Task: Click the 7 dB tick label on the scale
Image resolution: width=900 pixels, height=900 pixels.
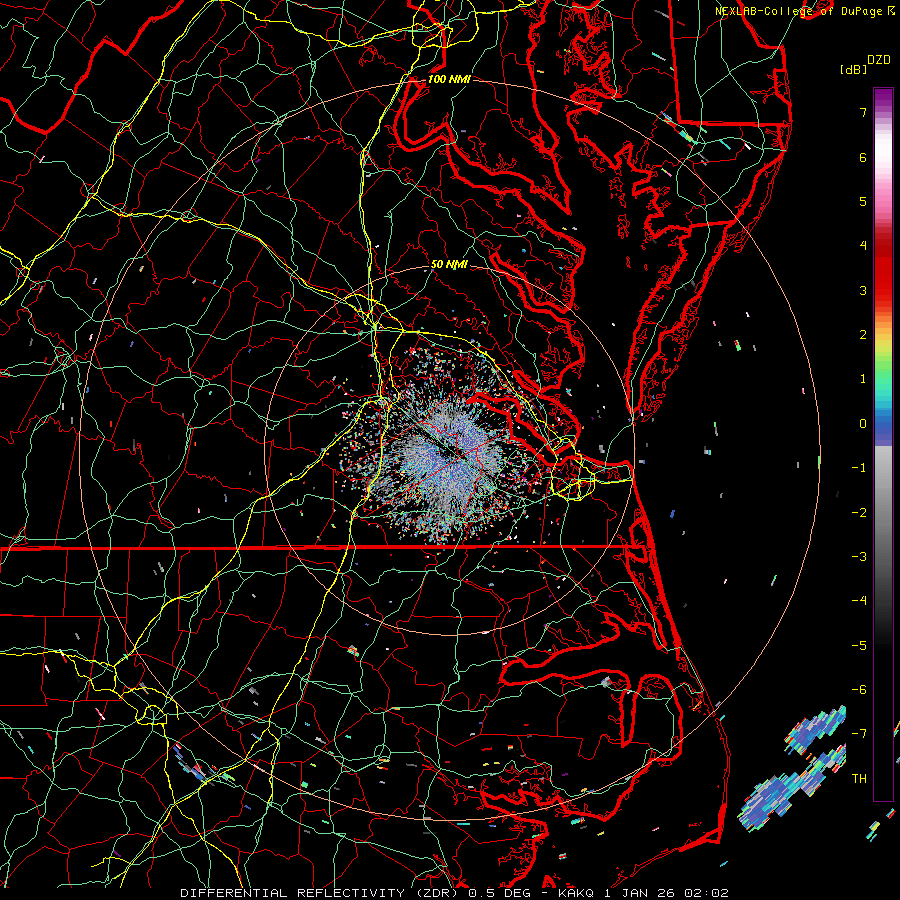Action: tap(863, 112)
